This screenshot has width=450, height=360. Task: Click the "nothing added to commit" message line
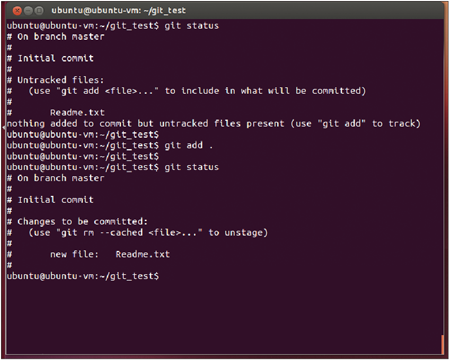(x=214, y=124)
